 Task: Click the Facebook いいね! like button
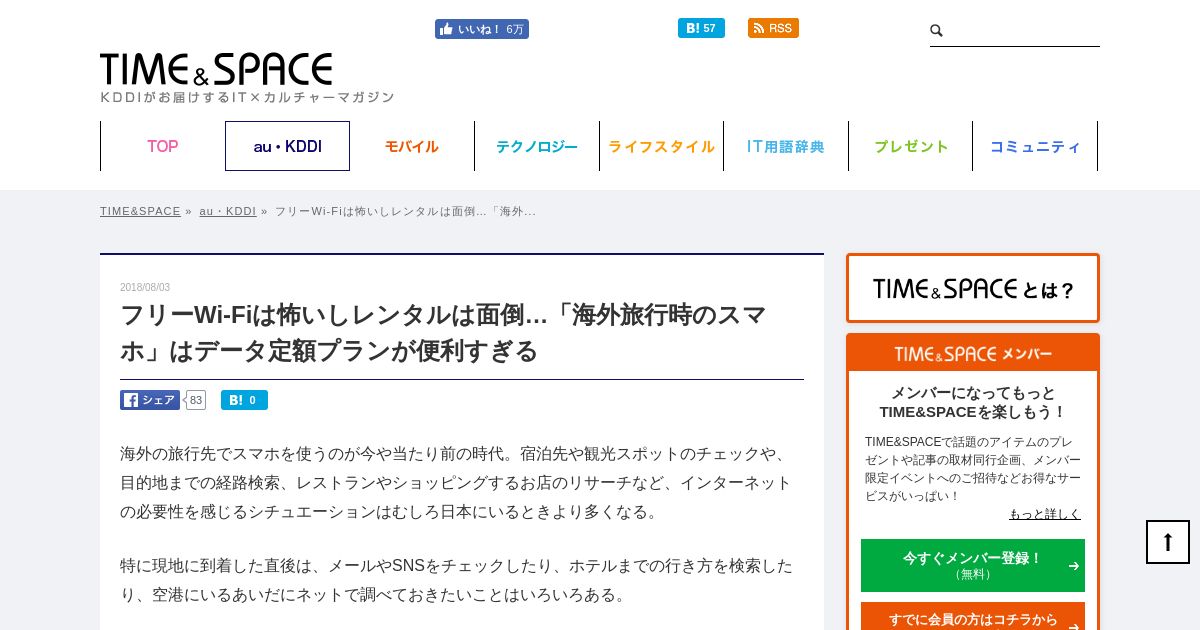coord(482,29)
